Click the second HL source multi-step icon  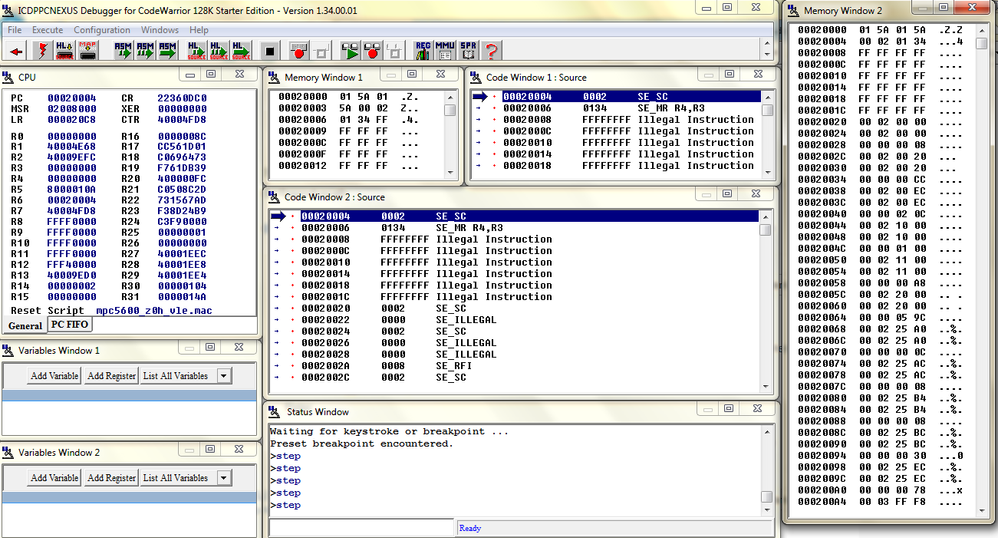tap(218, 51)
